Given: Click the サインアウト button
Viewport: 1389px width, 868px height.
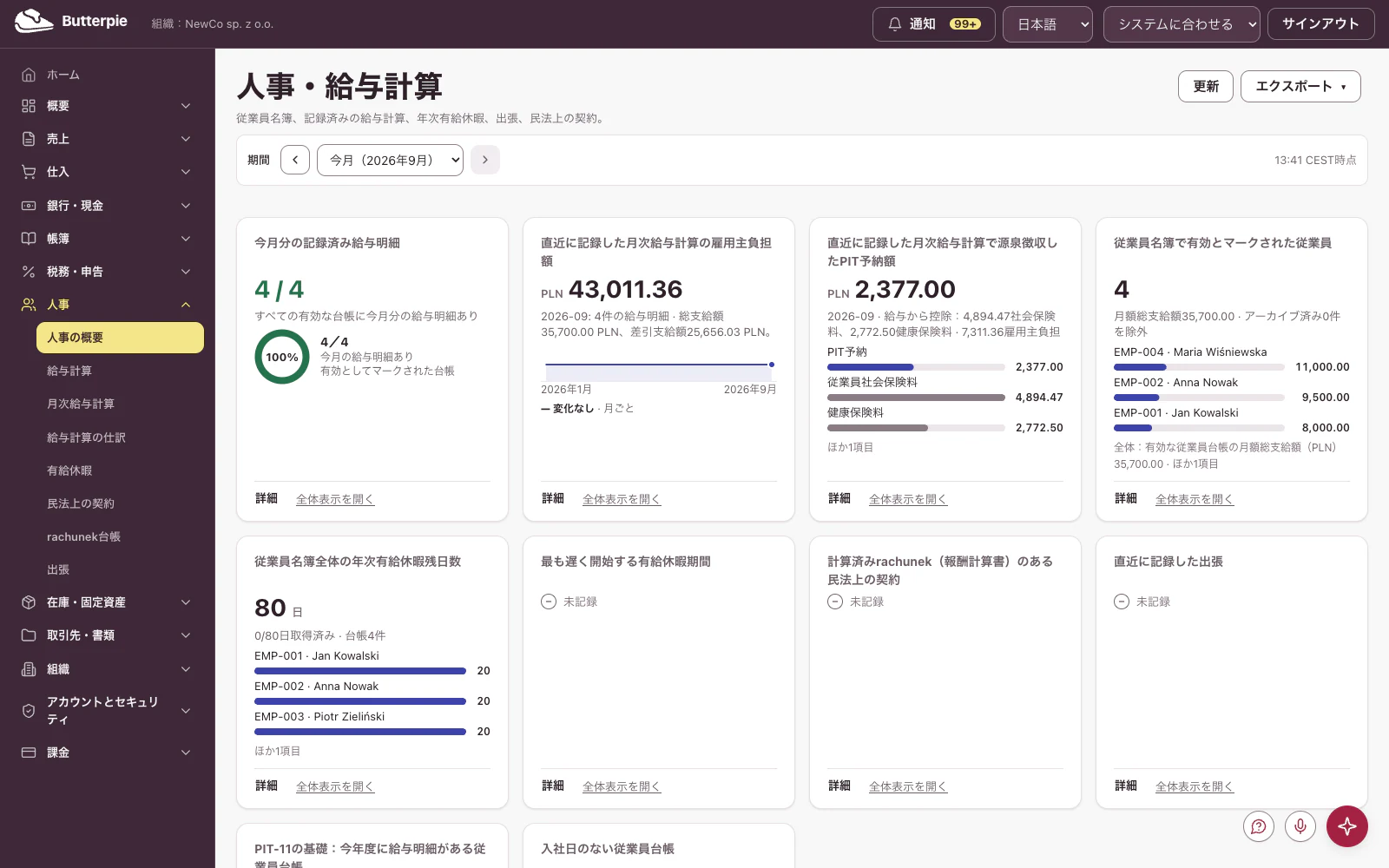Looking at the screenshot, I should click(x=1320, y=23).
